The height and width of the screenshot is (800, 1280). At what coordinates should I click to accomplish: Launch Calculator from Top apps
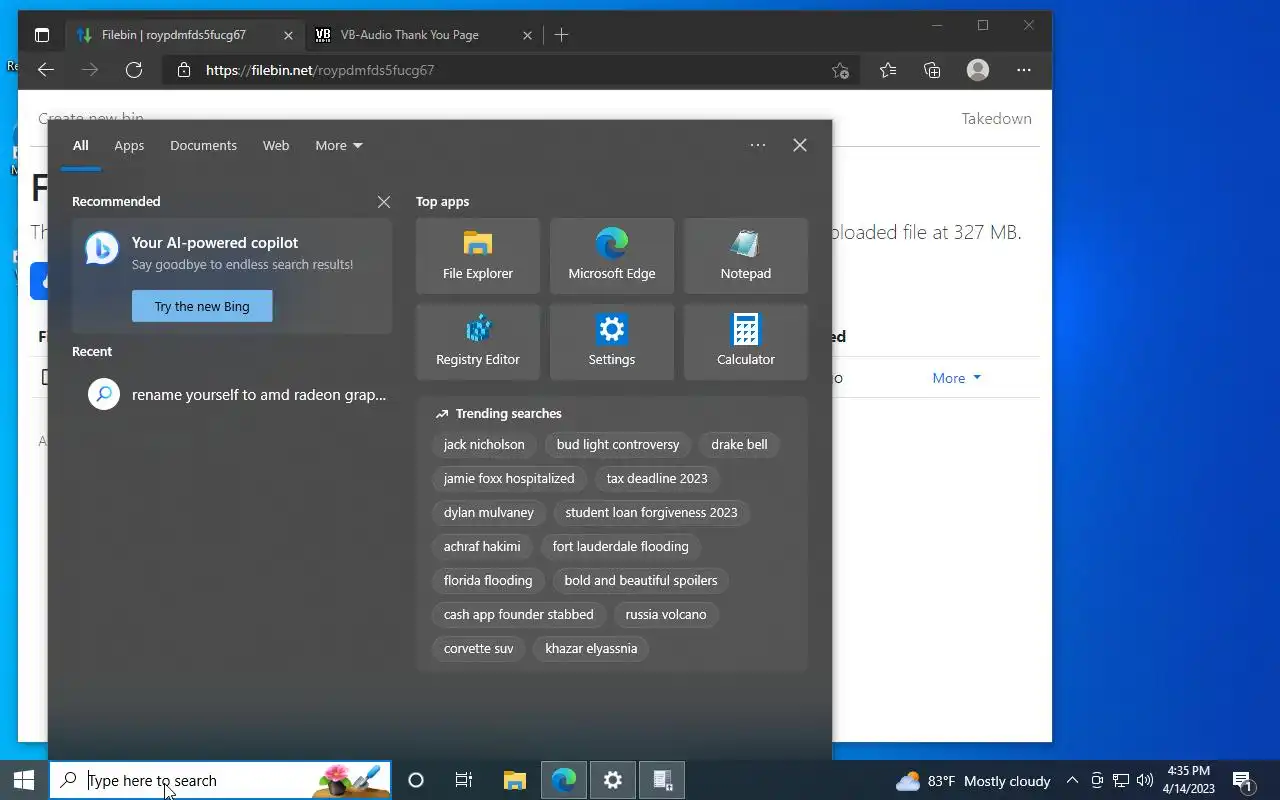746,342
